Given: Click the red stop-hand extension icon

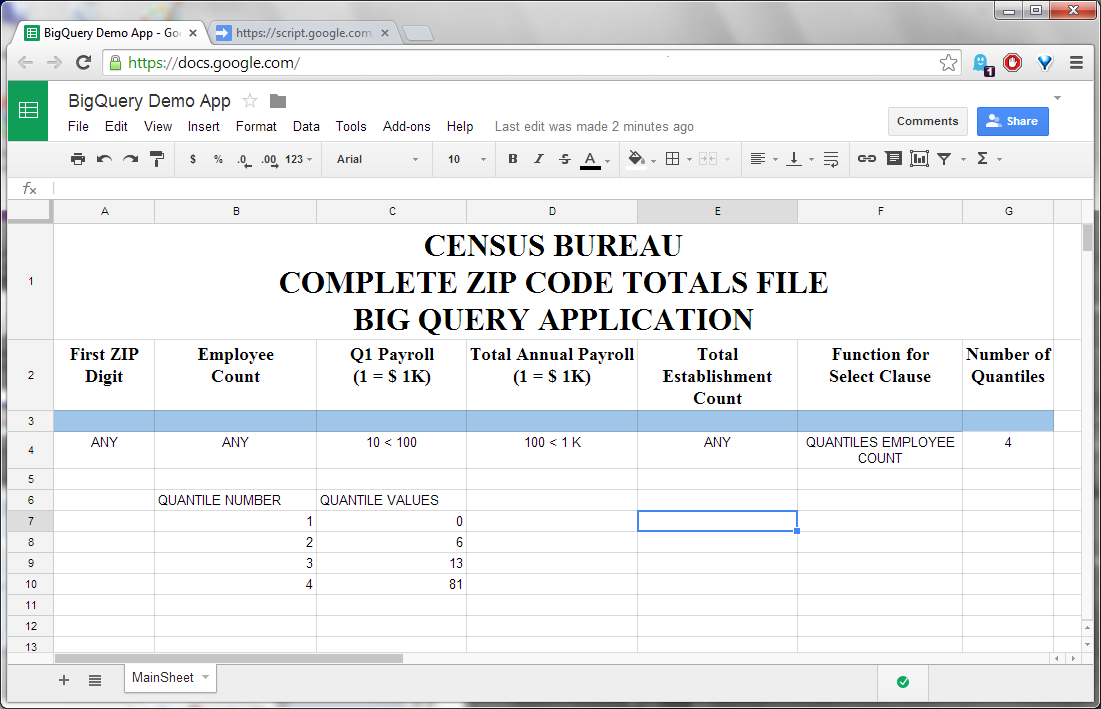Looking at the screenshot, I should coord(1013,62).
